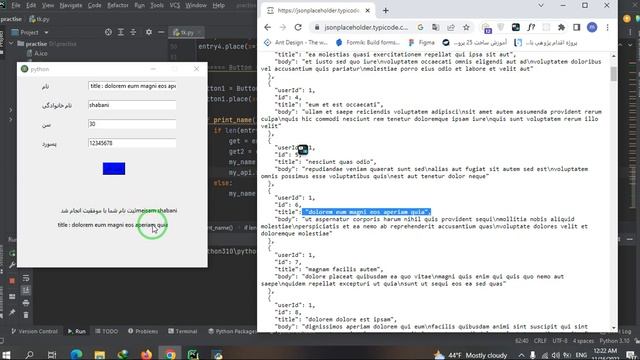Click pin tab icon in Run panel
The height and width of the screenshot is (360, 640).
point(12,312)
